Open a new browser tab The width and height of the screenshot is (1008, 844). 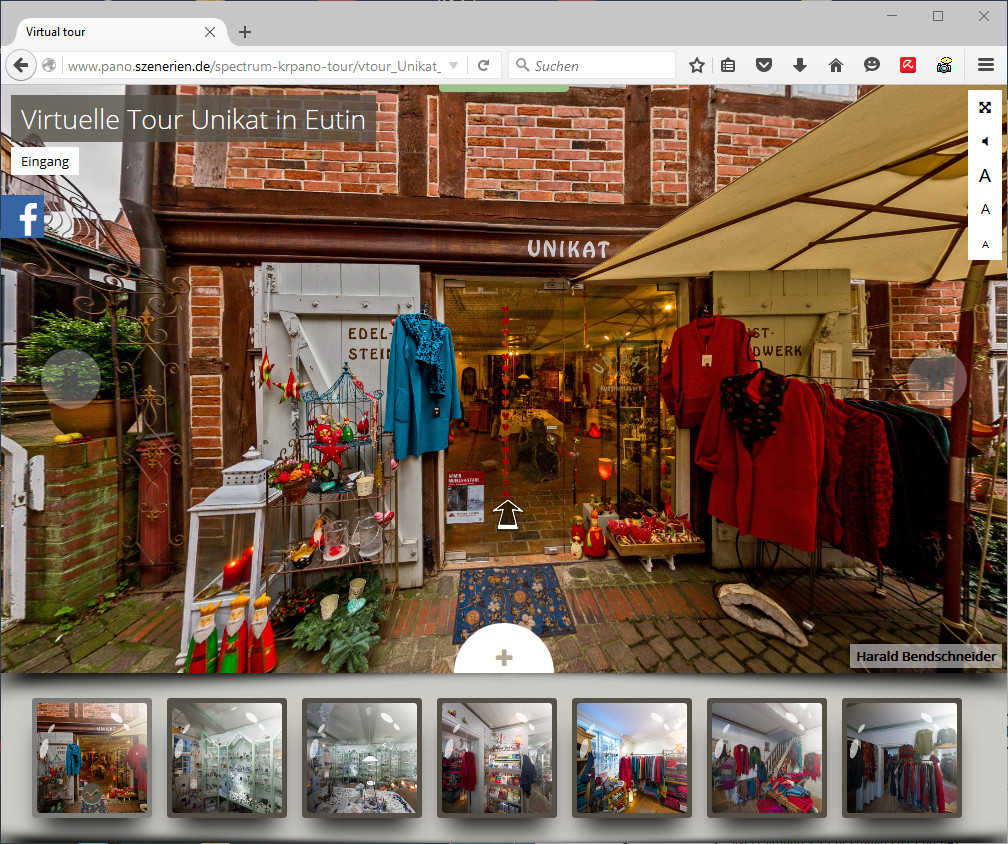click(x=245, y=32)
